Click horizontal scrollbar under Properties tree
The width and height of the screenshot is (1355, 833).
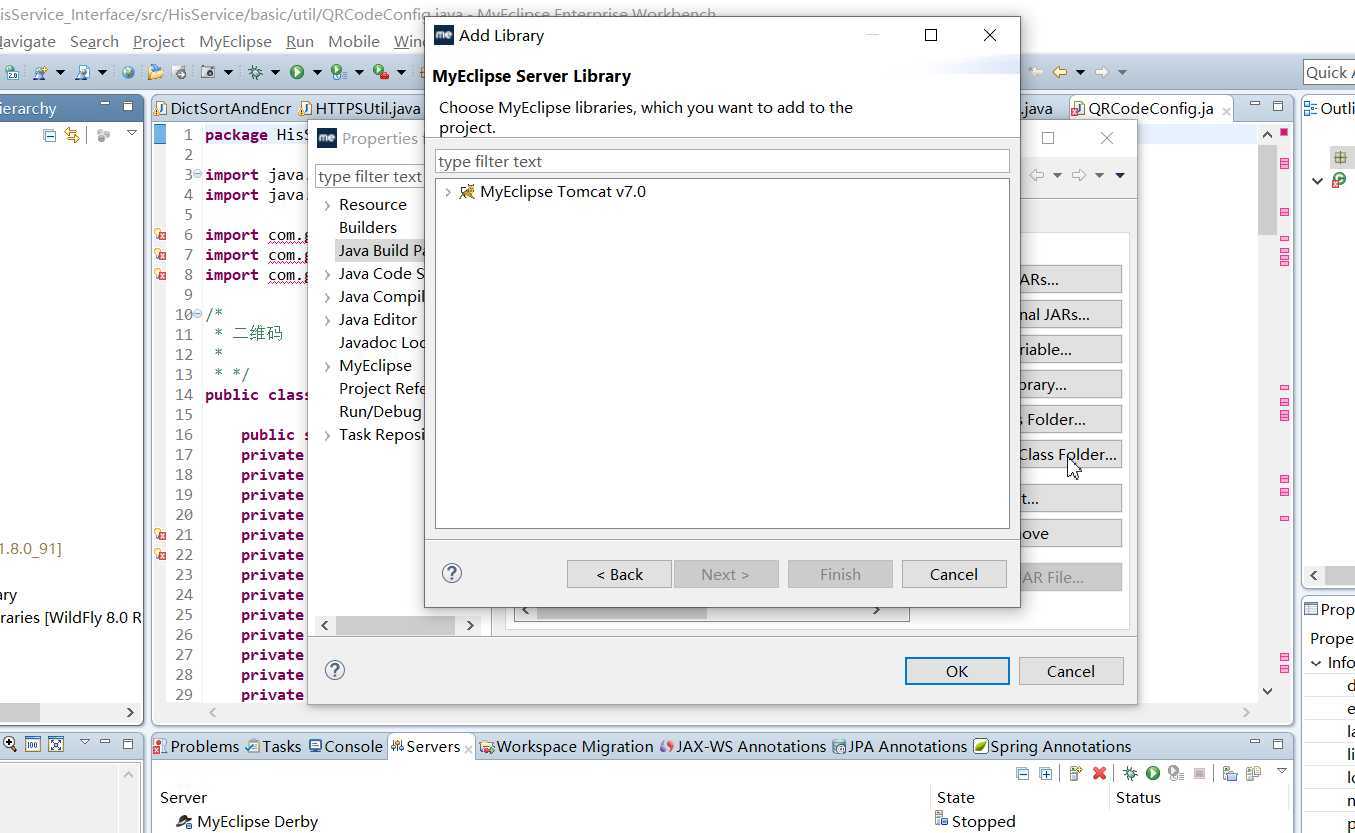pos(397,625)
